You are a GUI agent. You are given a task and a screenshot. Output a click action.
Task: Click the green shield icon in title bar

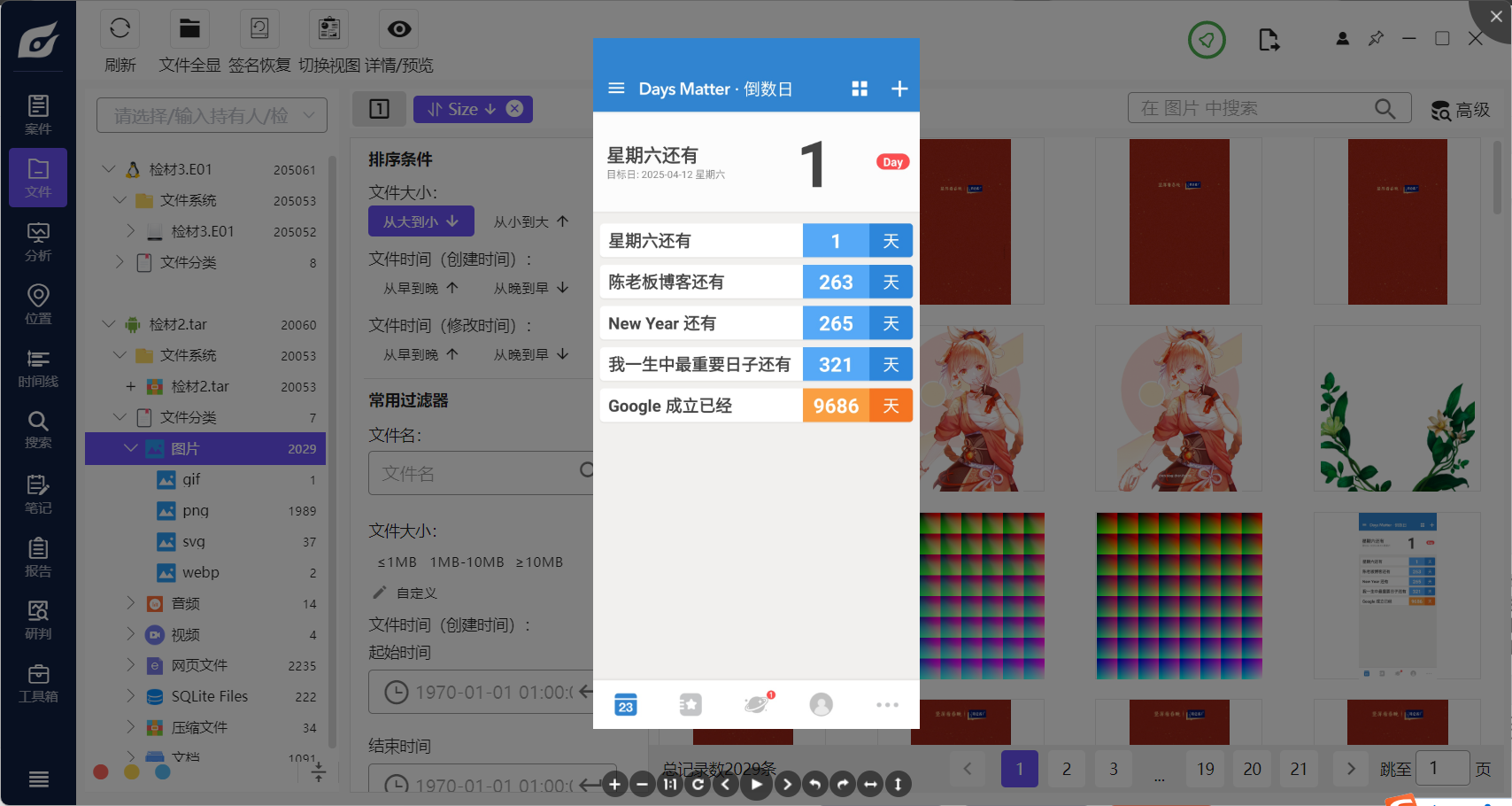click(x=1207, y=40)
